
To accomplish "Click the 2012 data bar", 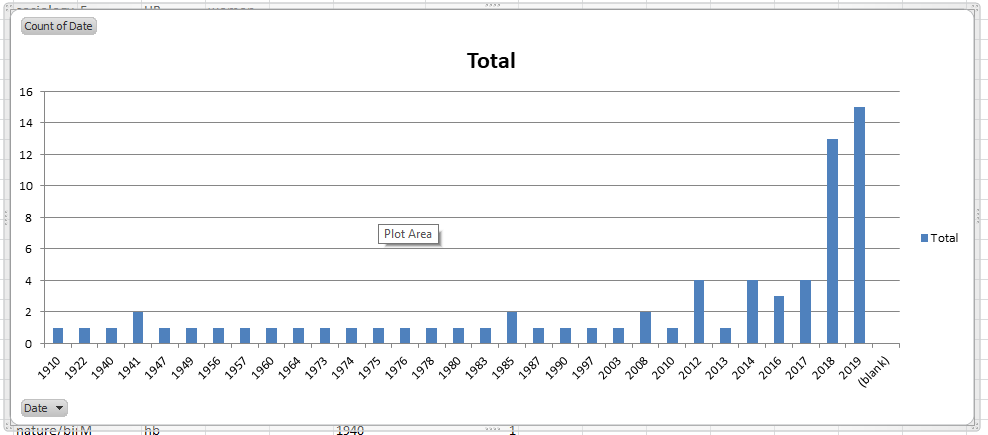I will 699,312.
